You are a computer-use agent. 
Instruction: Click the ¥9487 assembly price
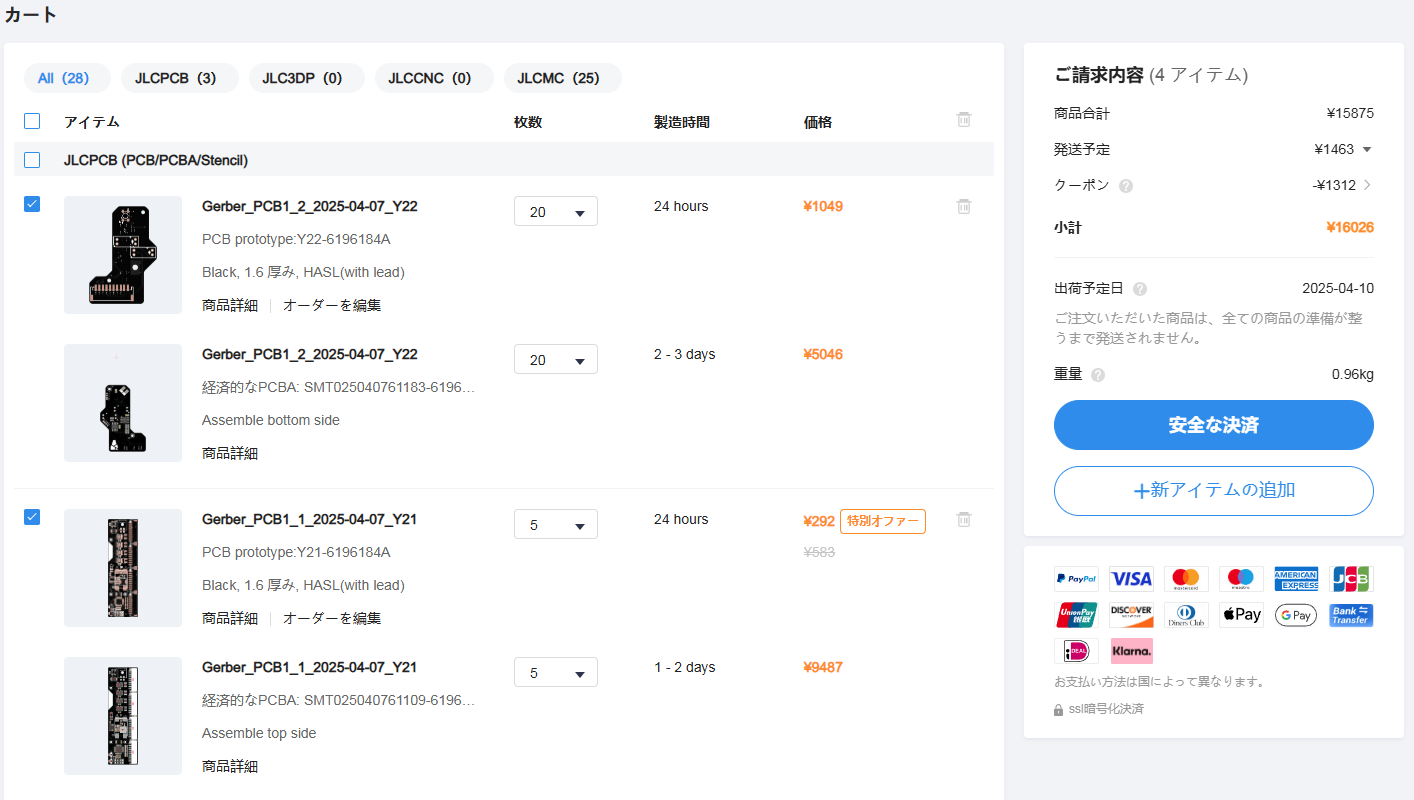coord(823,668)
